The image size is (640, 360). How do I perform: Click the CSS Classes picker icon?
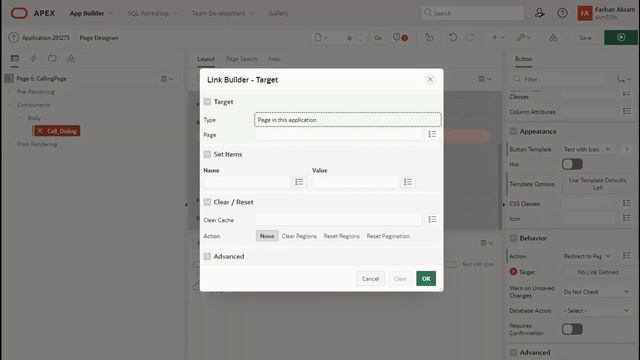[x=627, y=203]
